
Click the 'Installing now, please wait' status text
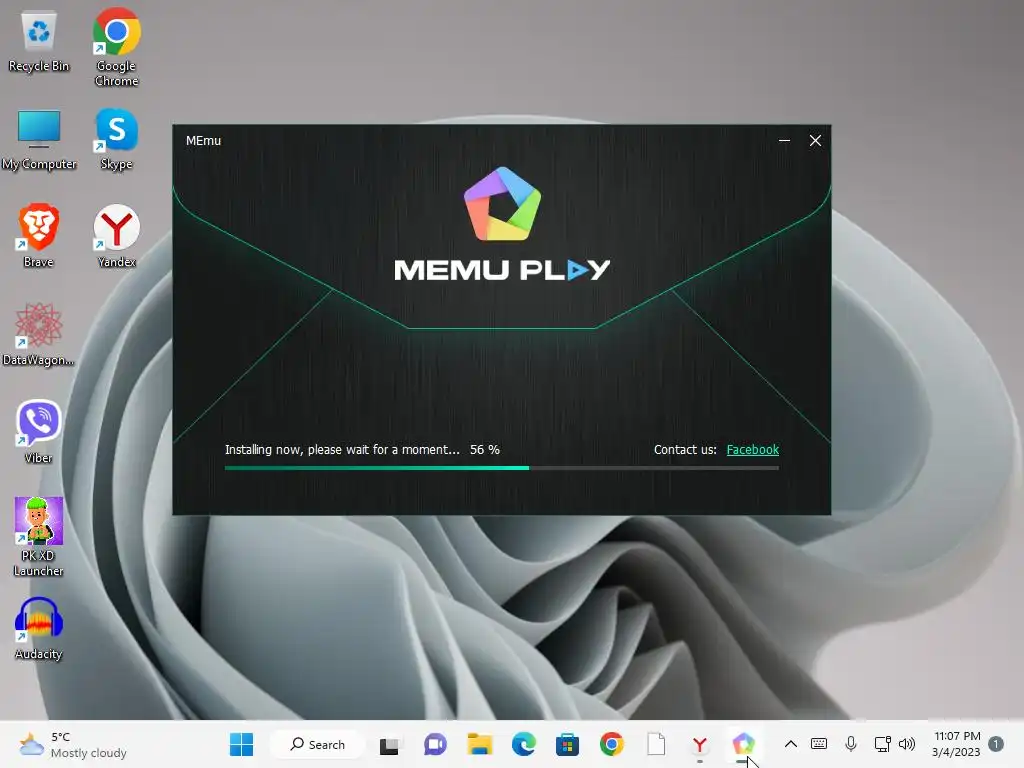pyautogui.click(x=342, y=449)
